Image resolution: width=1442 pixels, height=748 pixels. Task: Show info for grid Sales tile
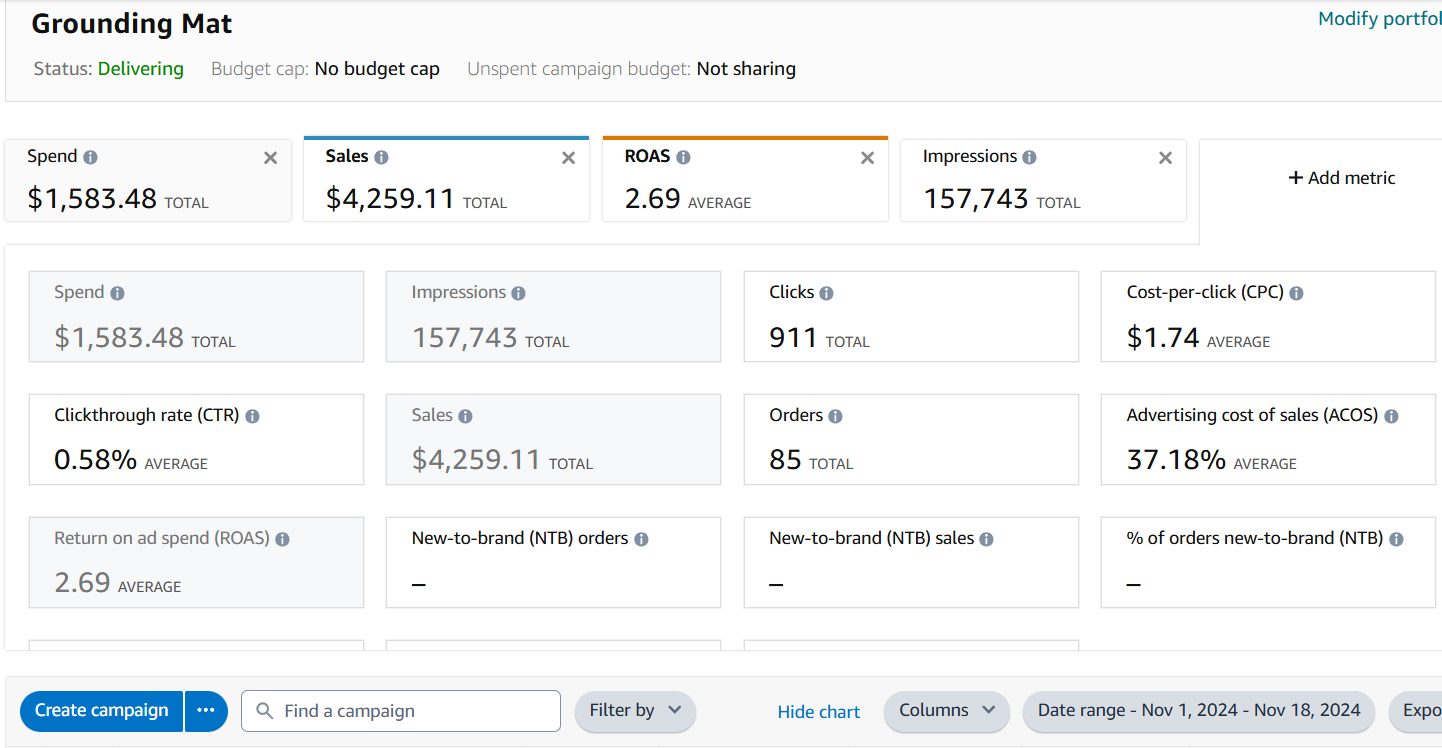click(x=465, y=416)
